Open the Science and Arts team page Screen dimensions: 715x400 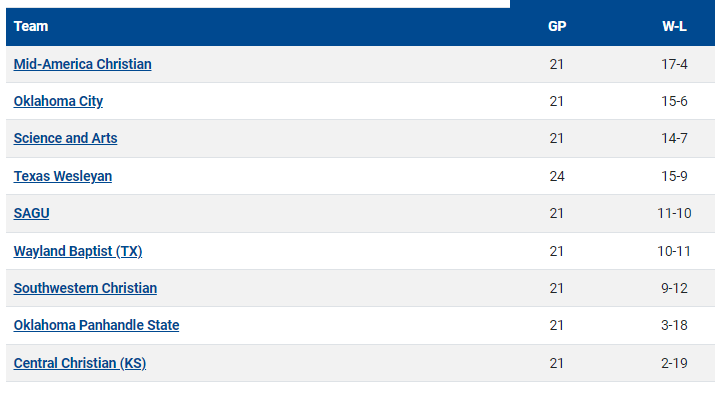point(65,138)
